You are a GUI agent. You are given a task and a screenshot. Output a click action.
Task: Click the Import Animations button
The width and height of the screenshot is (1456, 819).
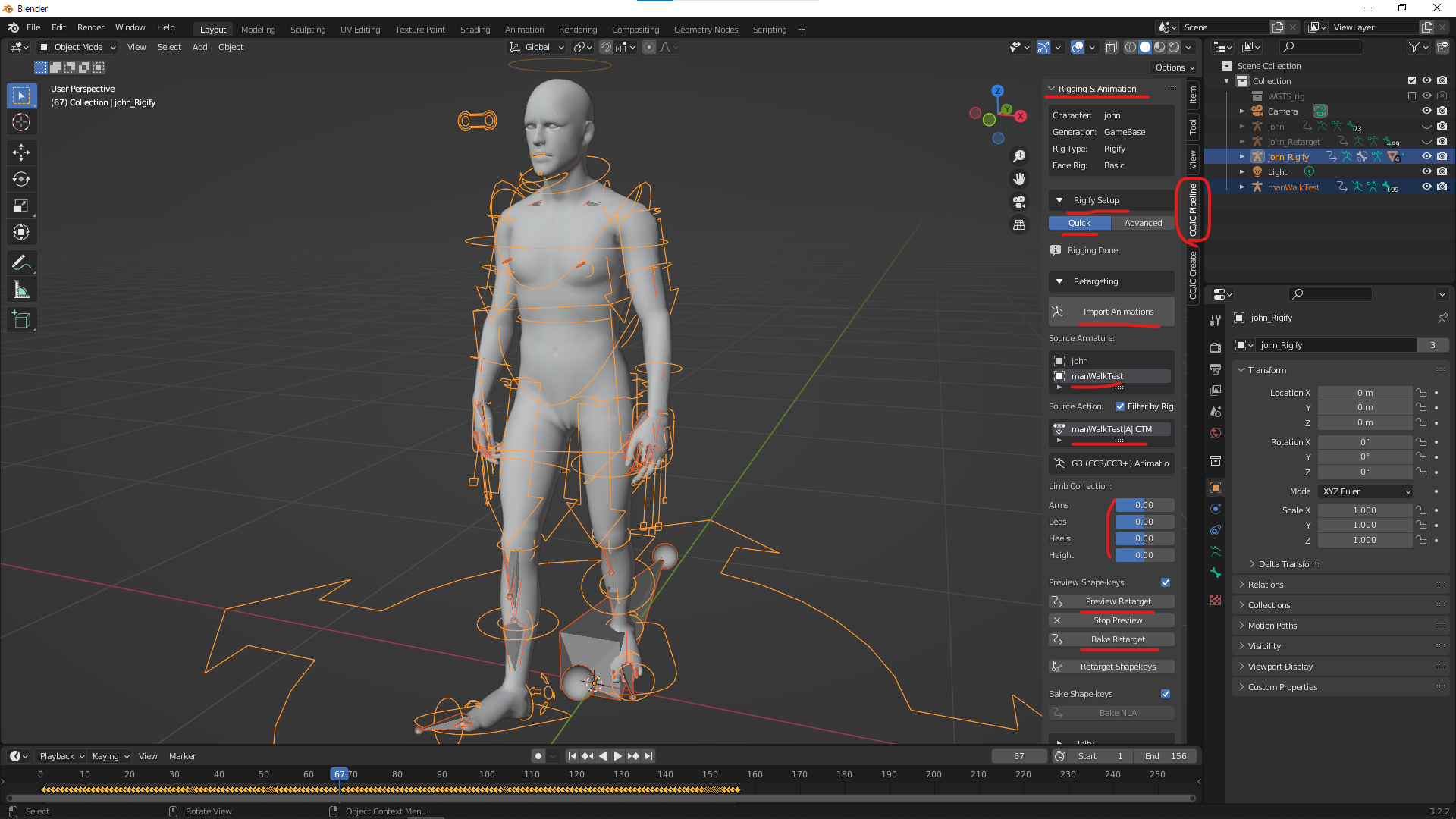coord(1118,312)
